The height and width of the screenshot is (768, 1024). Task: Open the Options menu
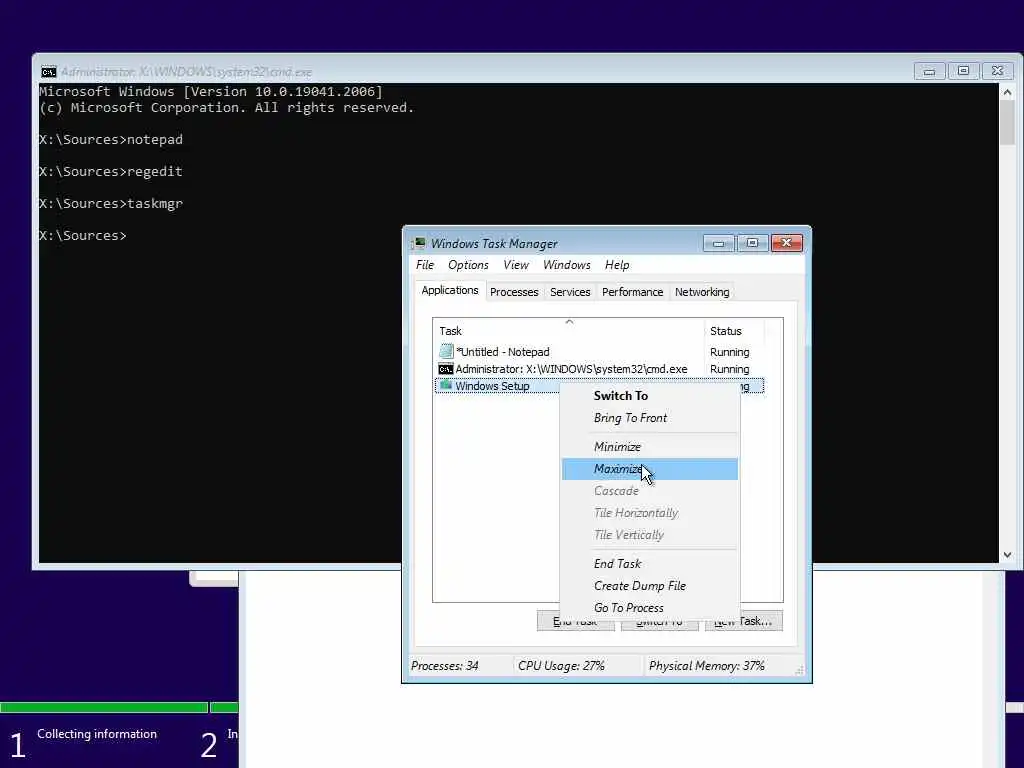(468, 264)
